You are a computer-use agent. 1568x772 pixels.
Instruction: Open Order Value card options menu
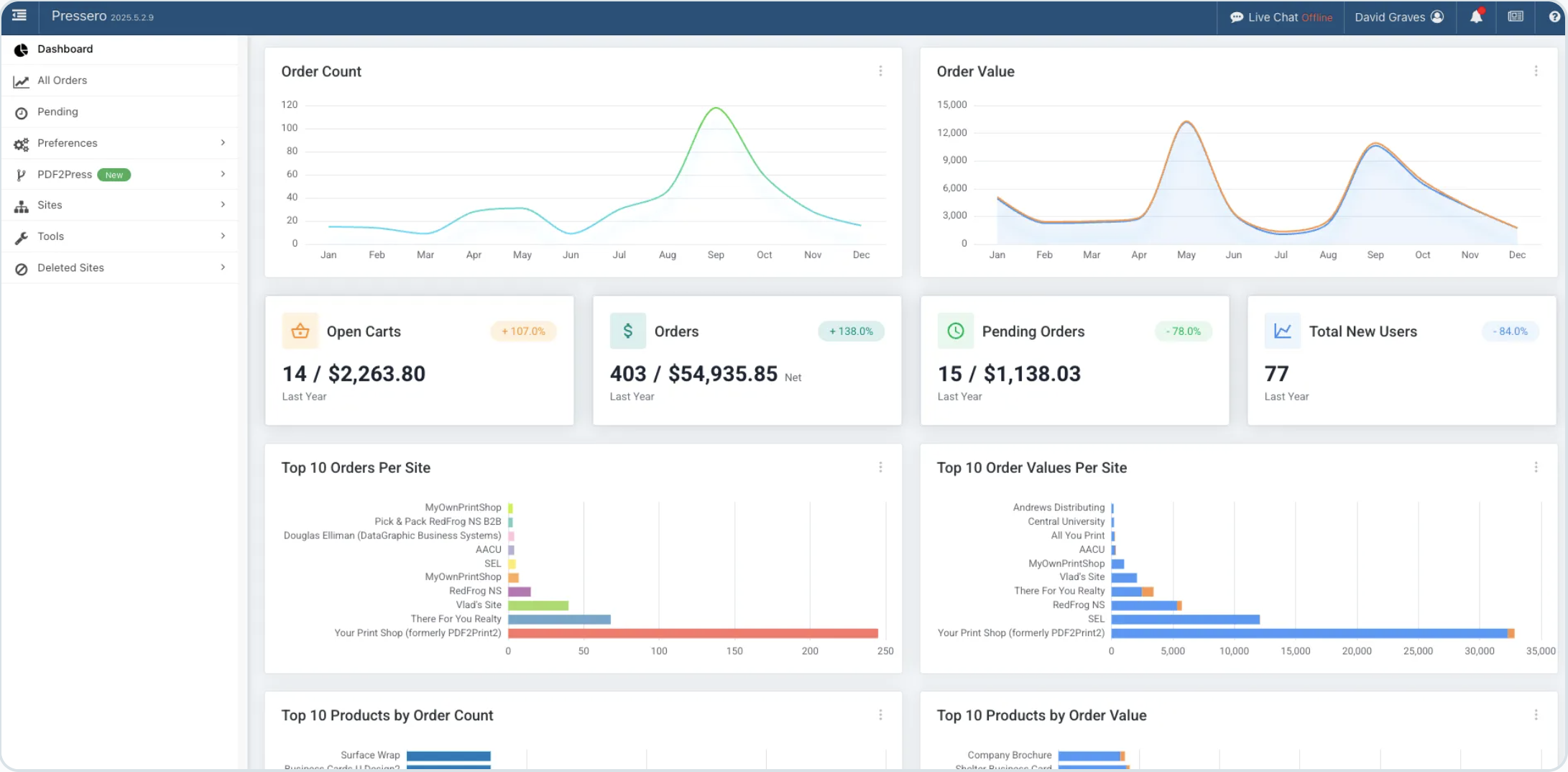tap(1536, 71)
